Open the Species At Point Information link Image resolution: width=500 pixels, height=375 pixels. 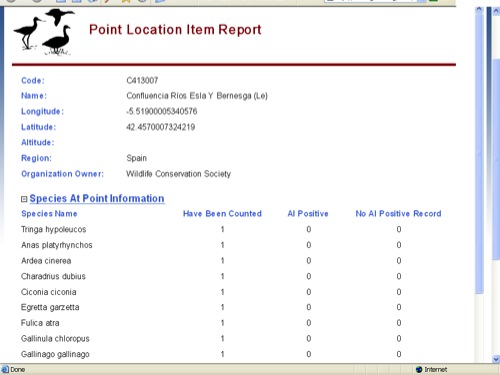click(x=97, y=198)
